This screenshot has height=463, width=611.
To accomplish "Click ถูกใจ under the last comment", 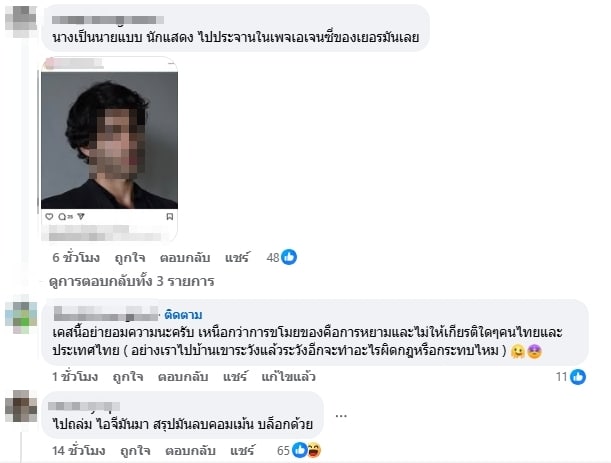I will click(135, 451).
